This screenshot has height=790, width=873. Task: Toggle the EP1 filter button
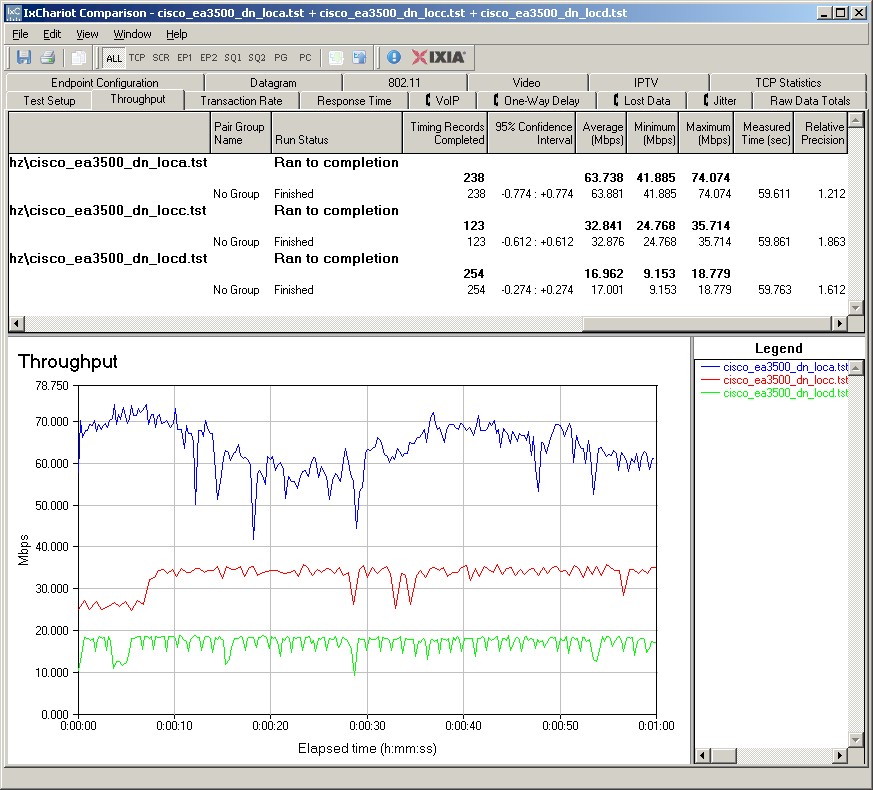point(184,57)
